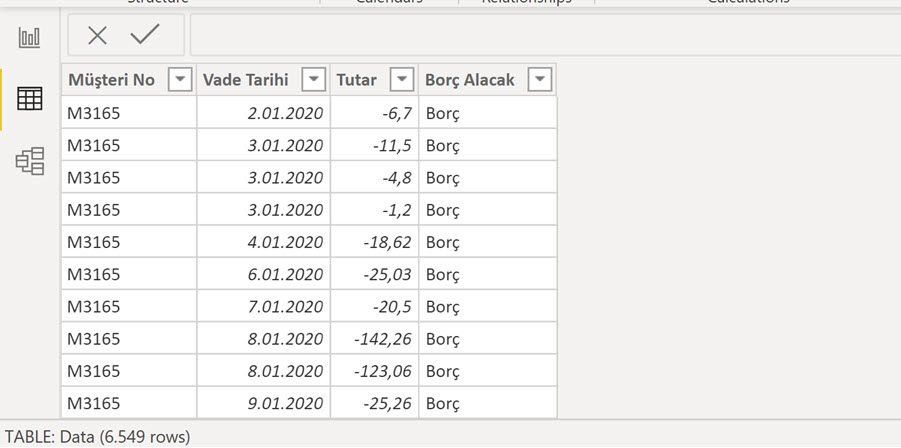Select date cell 2.01.2020
The width and height of the screenshot is (901, 448).
point(263,113)
